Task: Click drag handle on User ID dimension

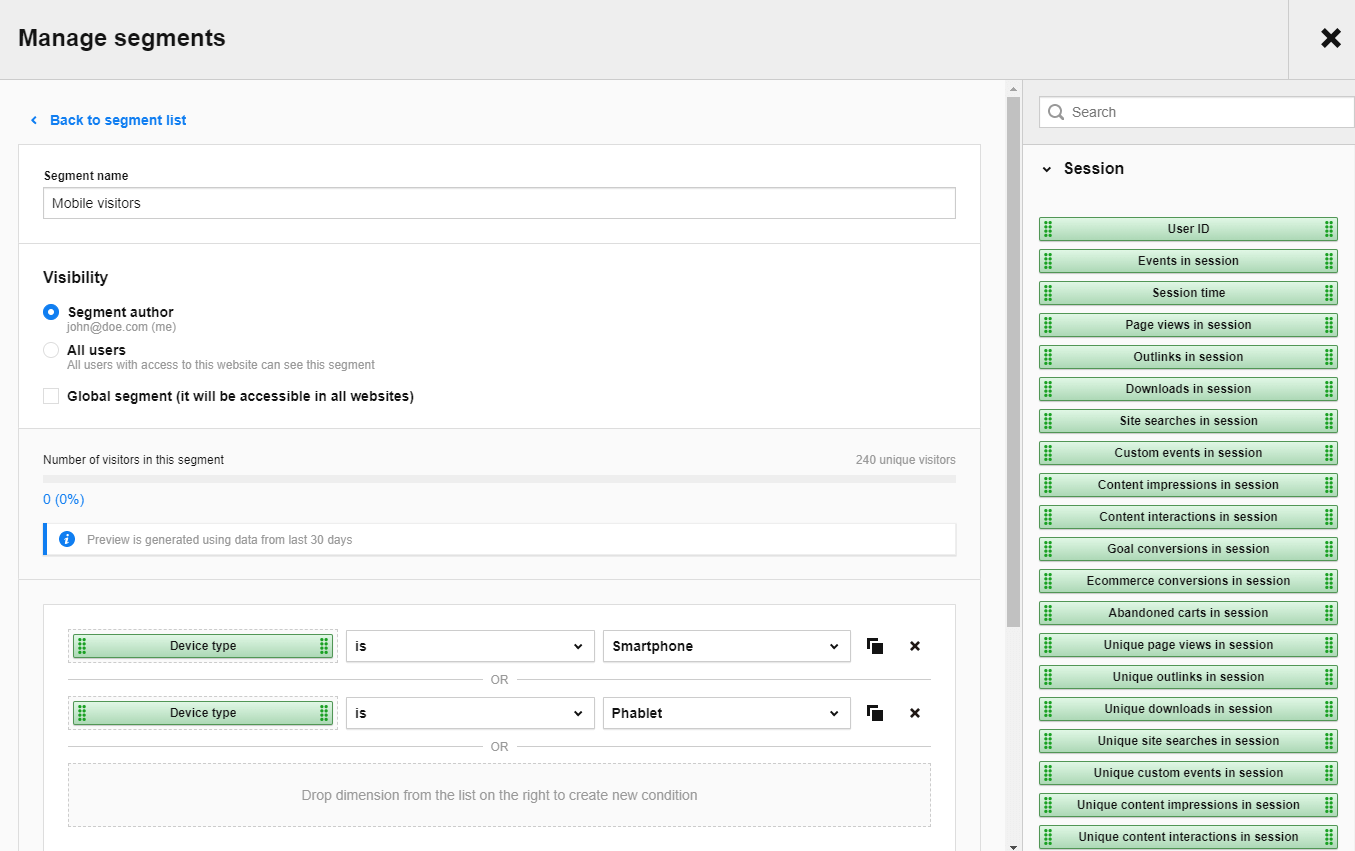Action: click(x=1048, y=229)
